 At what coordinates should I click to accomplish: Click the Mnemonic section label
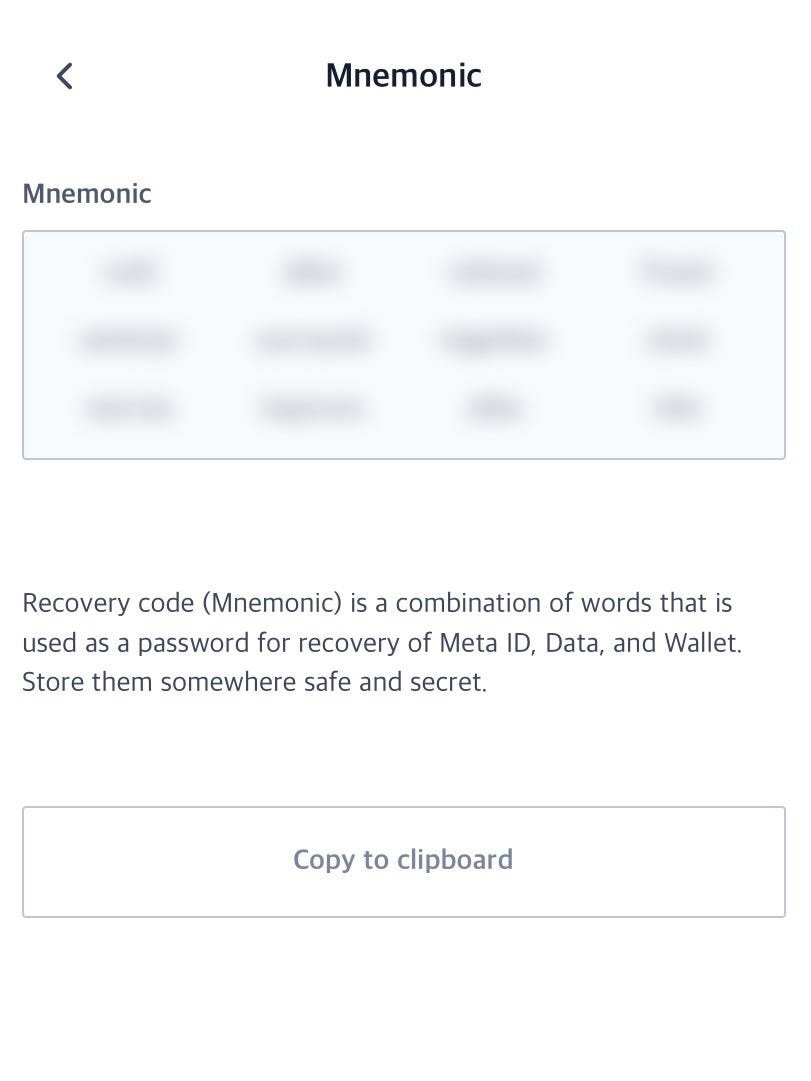point(87,193)
